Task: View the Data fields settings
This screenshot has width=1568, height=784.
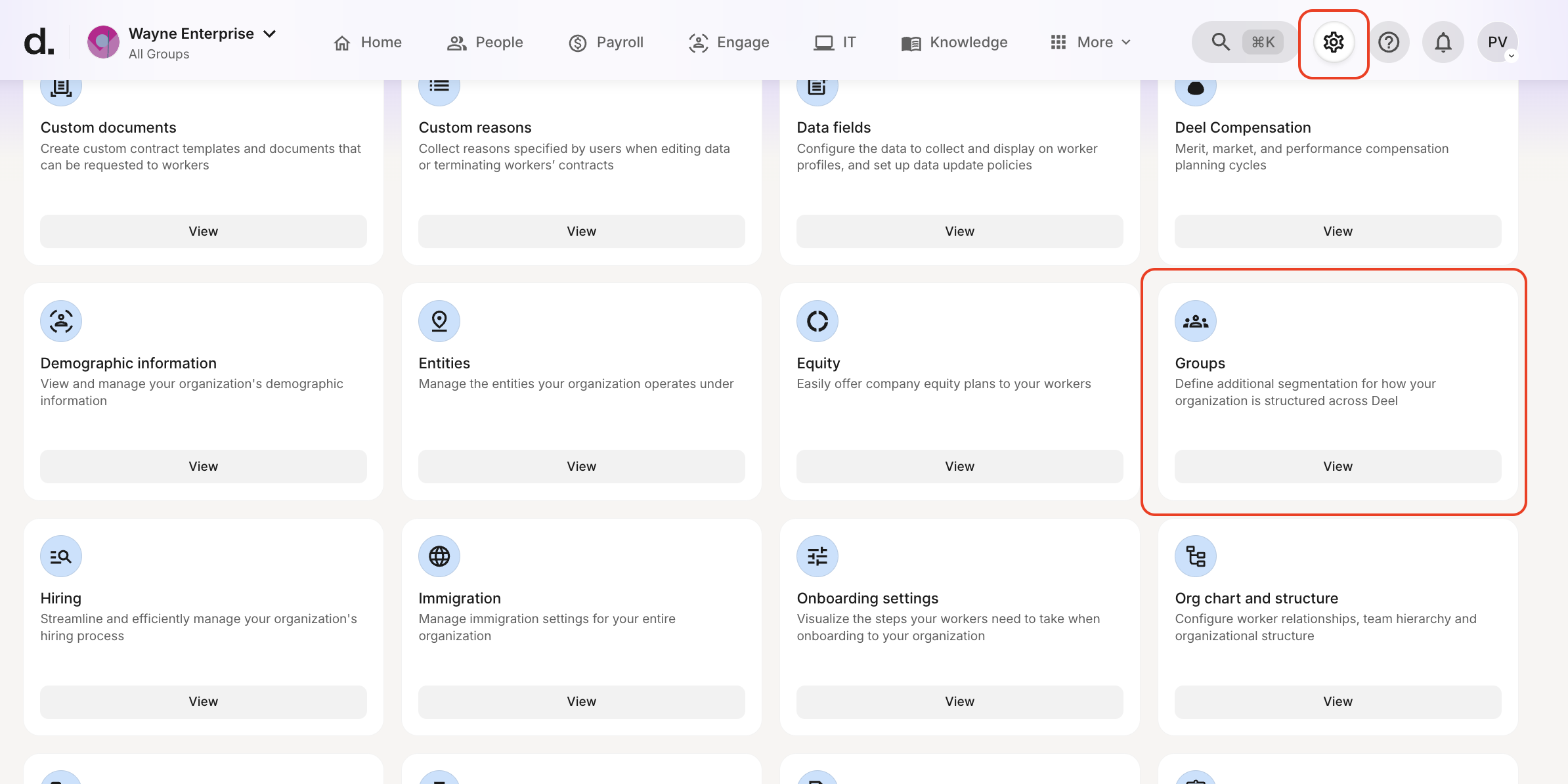Action: (x=960, y=231)
